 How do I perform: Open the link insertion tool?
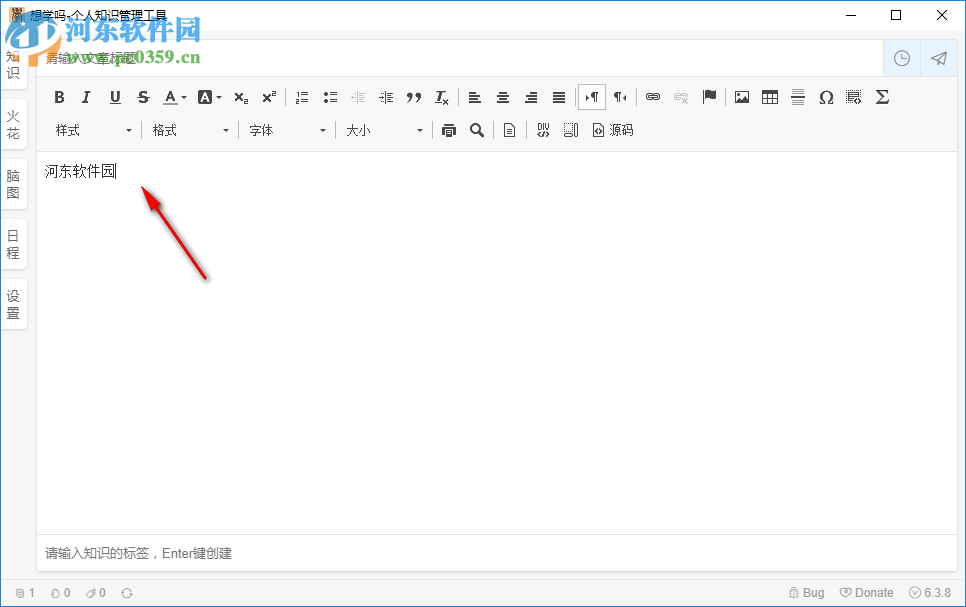click(652, 97)
